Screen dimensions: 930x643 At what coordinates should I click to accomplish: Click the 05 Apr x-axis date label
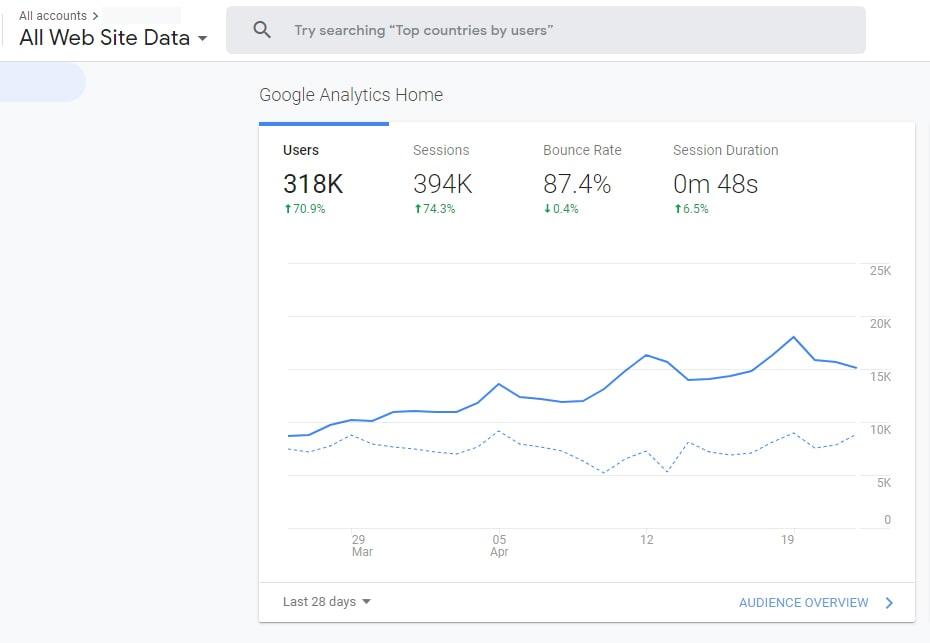499,545
